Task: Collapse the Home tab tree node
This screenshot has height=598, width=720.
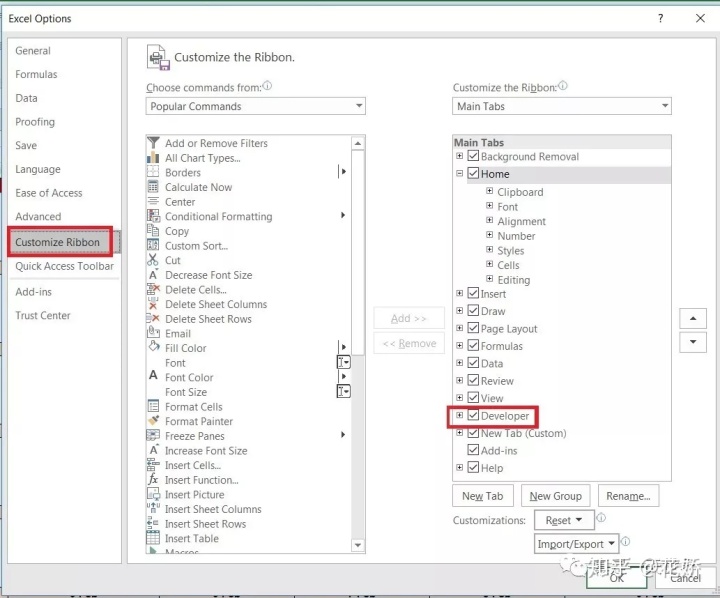Action: [x=459, y=174]
